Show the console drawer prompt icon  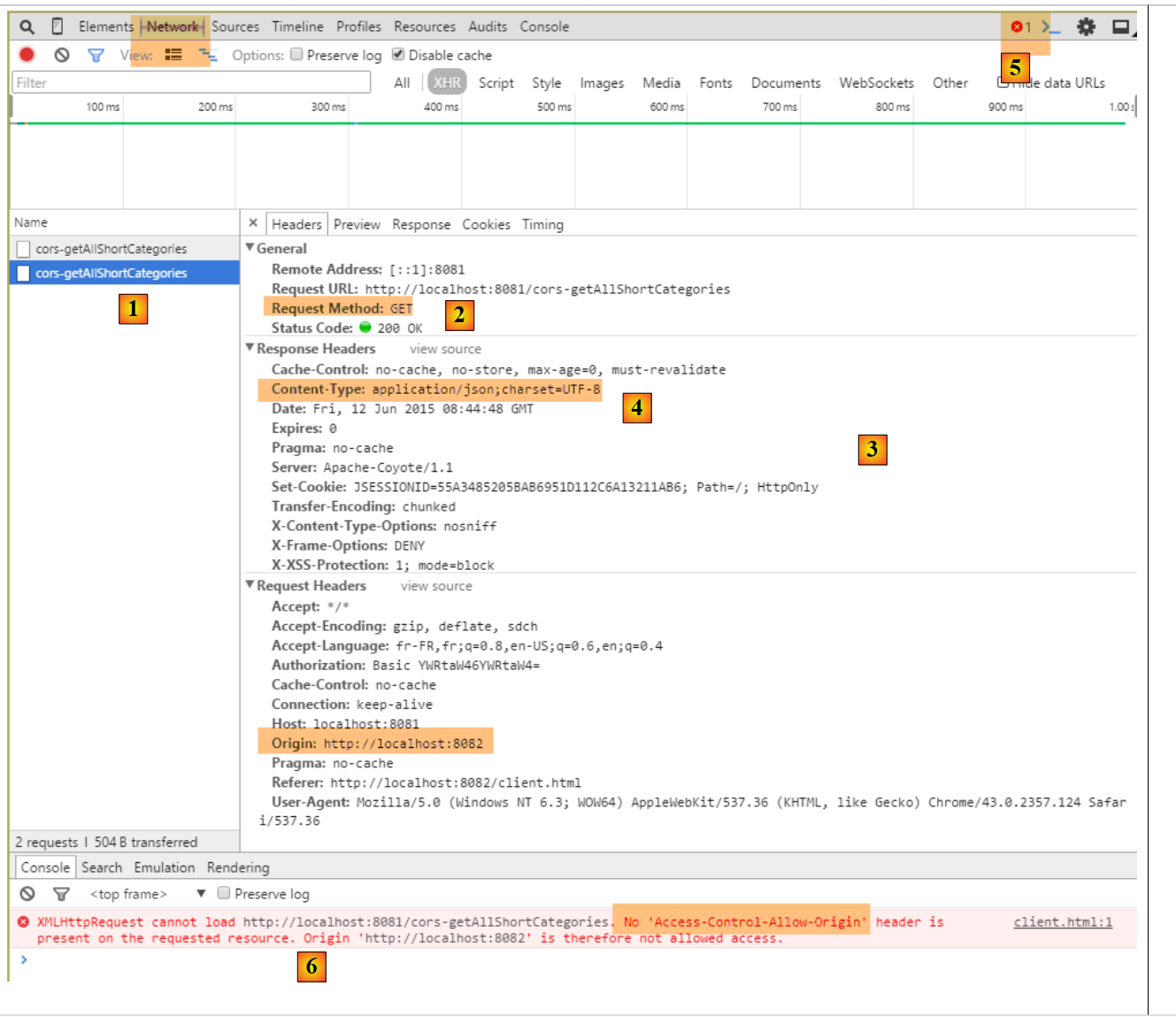1050,27
